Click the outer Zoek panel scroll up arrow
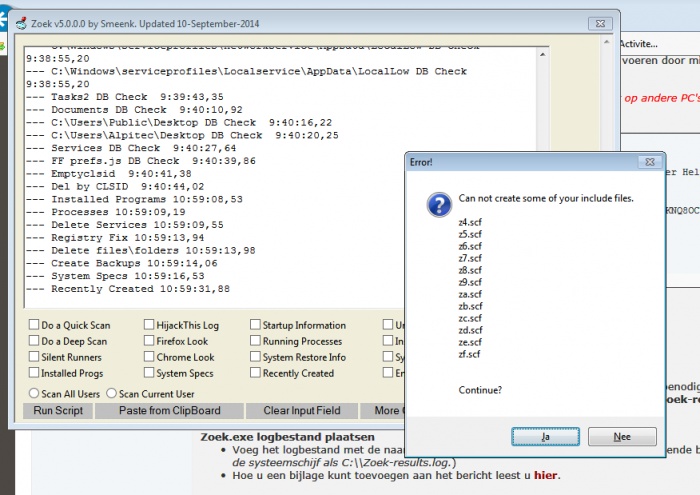The height and width of the screenshot is (495, 700). [x=606, y=42]
